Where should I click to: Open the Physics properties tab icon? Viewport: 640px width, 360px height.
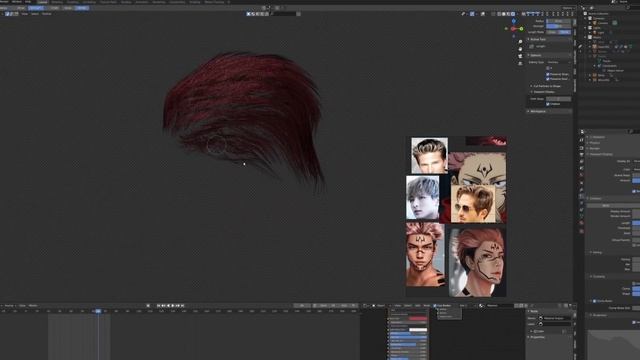pyautogui.click(x=582, y=203)
